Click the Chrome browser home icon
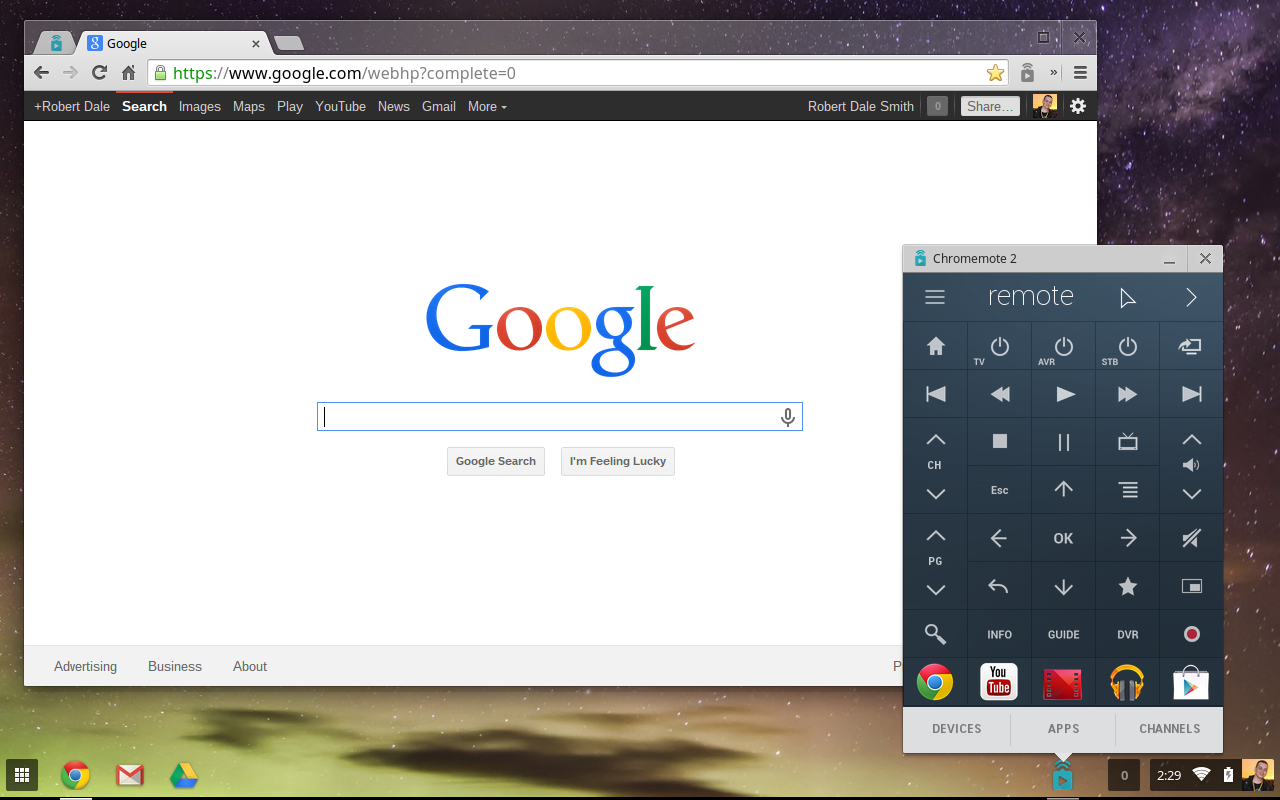Viewport: 1280px width, 800px height. point(128,72)
